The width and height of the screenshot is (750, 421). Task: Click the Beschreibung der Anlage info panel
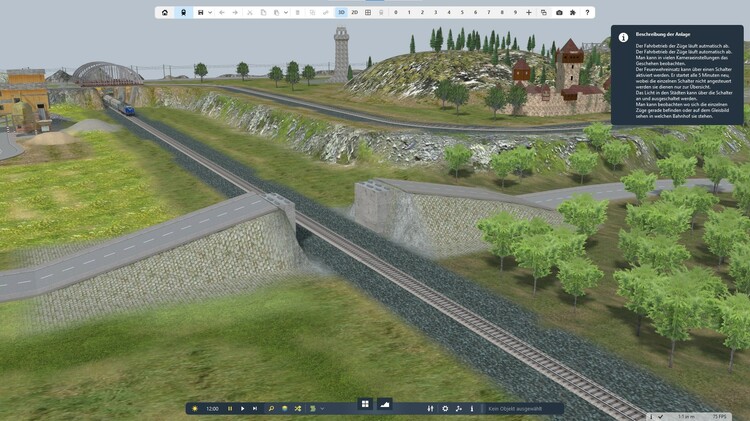(680, 75)
